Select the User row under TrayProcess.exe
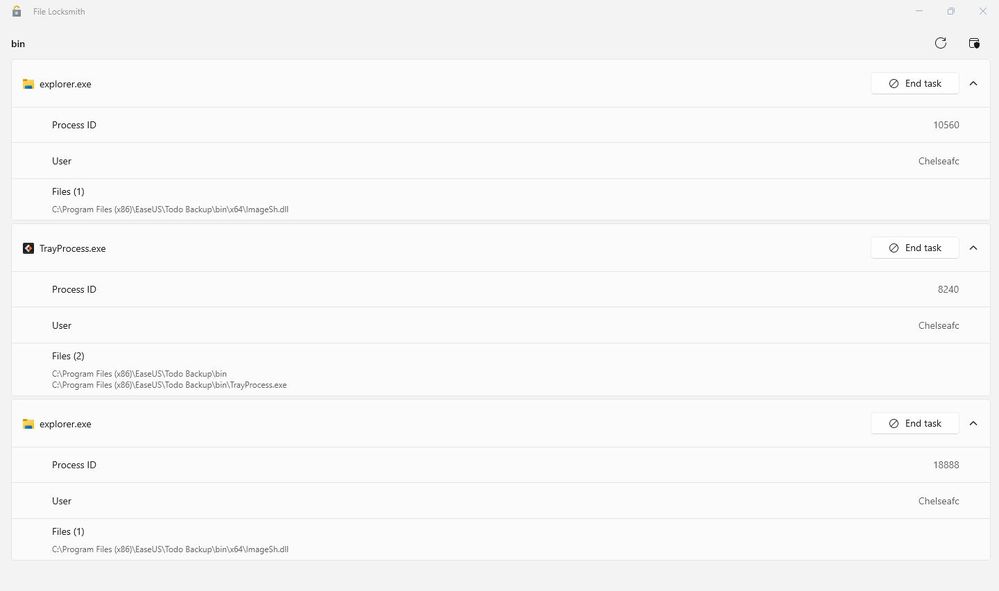The image size is (999, 591). tap(500, 325)
